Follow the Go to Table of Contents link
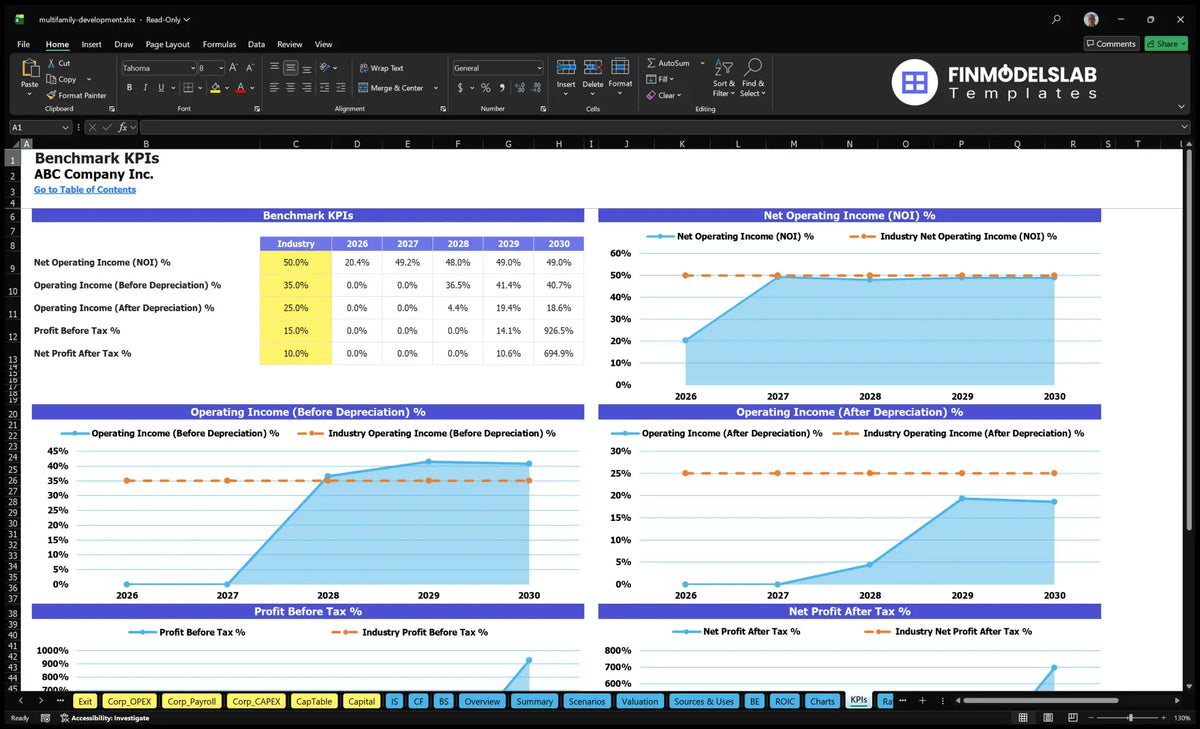The height and width of the screenshot is (729, 1200). pos(85,189)
